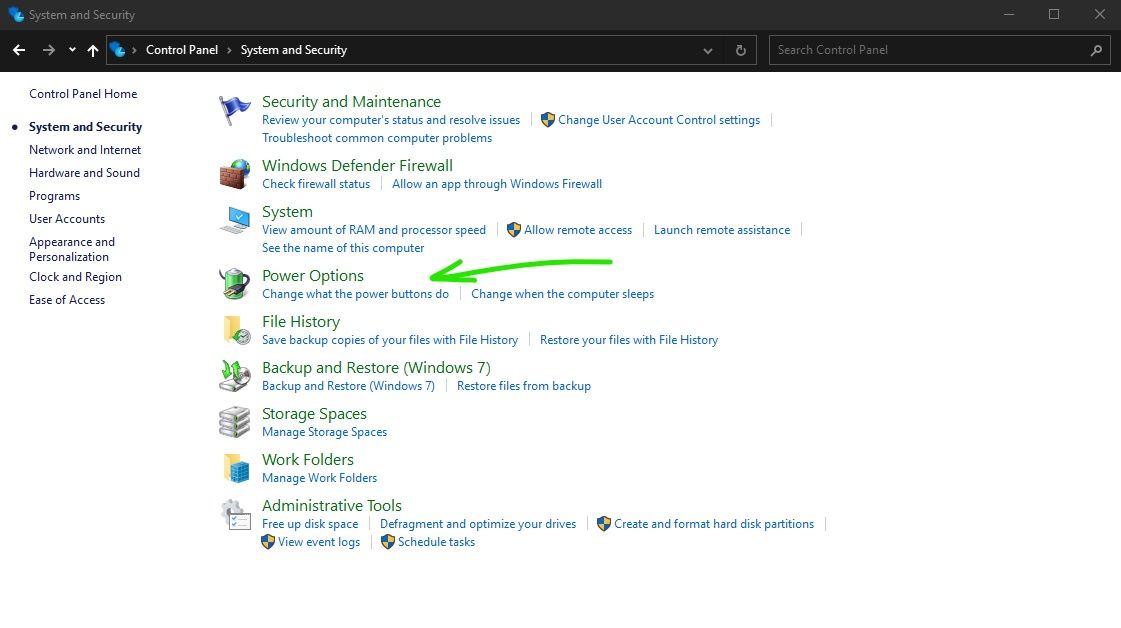Open Control Panel Home in sidebar
The width and height of the screenshot is (1121, 628).
[x=83, y=94]
